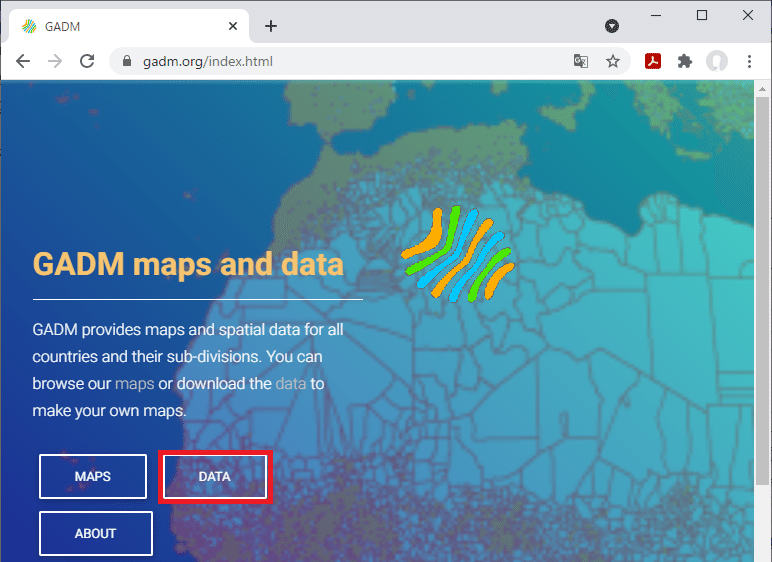Minimize the Chrome window
The image size is (772, 562).
(x=656, y=15)
